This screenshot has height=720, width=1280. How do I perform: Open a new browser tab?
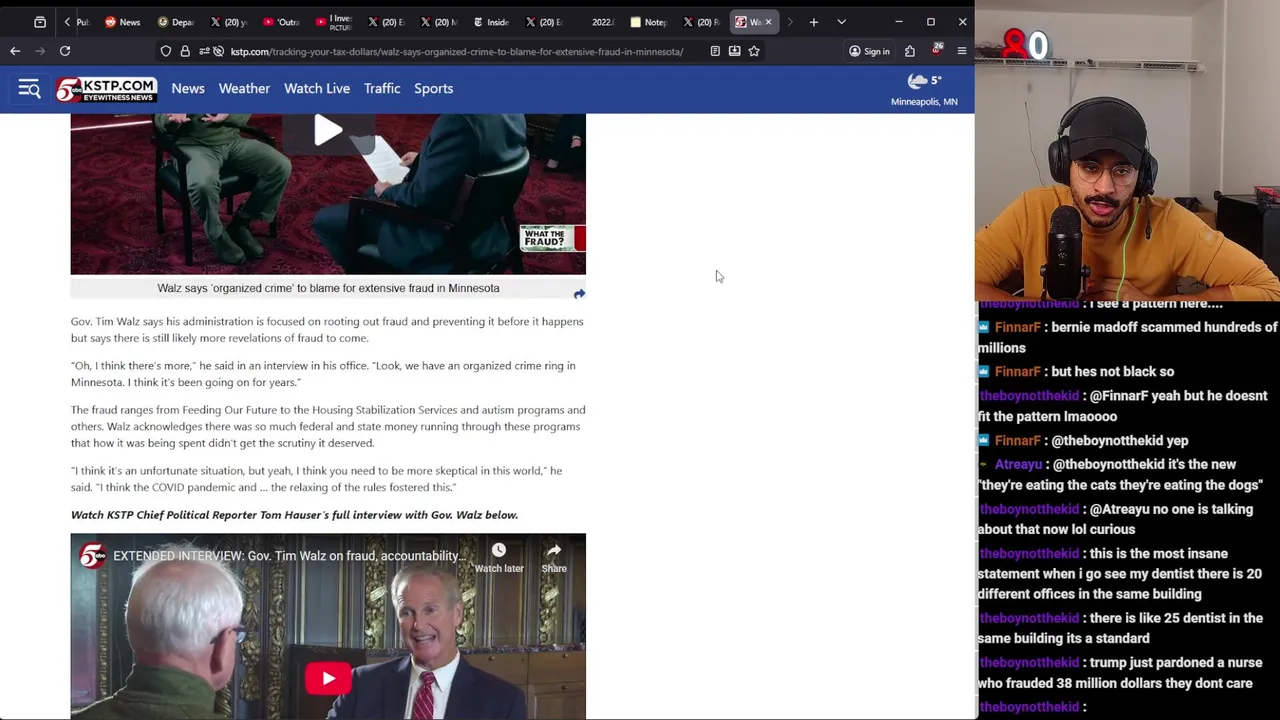coord(814,22)
